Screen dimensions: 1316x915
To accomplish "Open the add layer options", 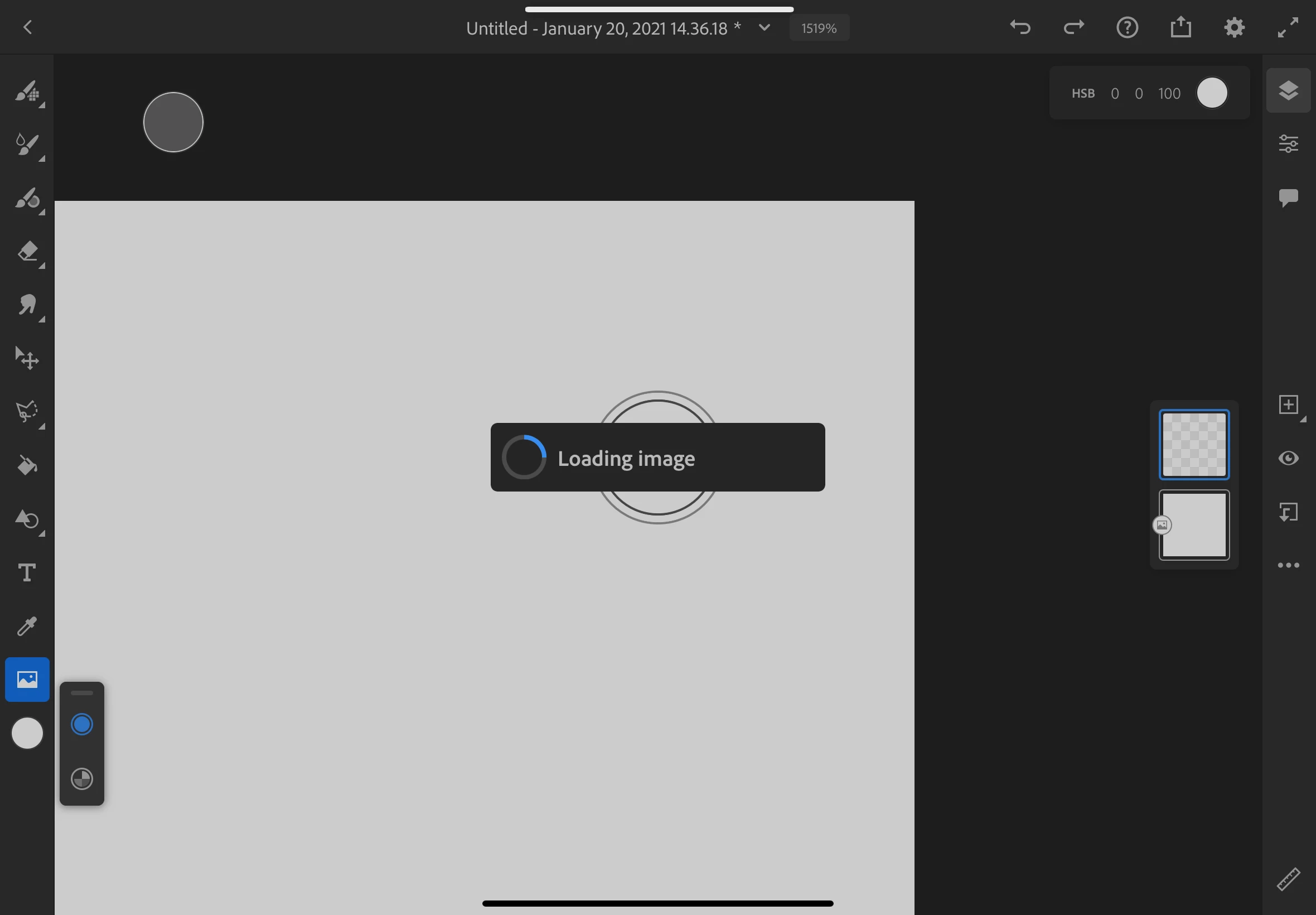I will click(x=1288, y=404).
